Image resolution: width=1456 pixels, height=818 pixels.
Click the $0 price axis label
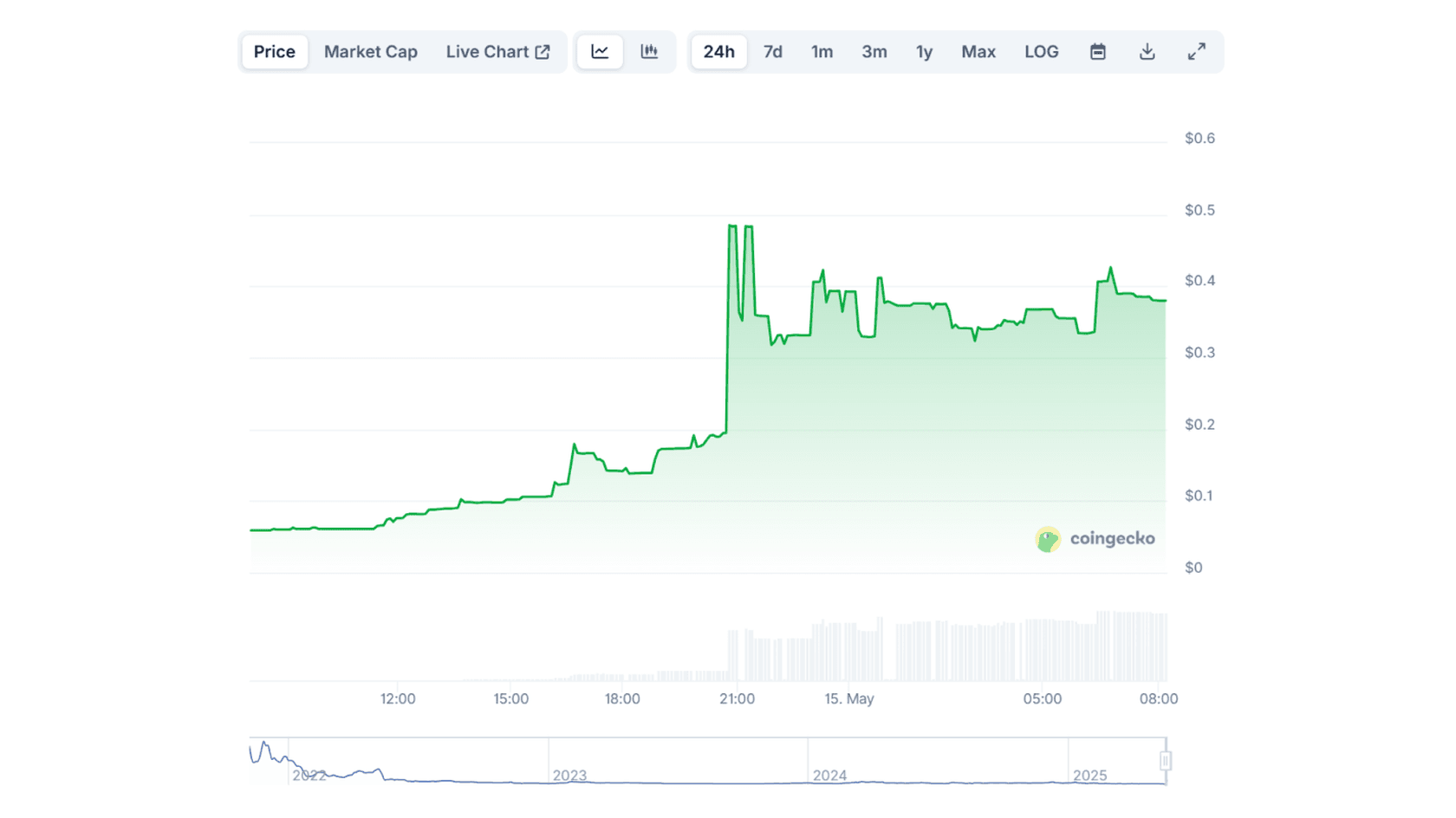1193,568
